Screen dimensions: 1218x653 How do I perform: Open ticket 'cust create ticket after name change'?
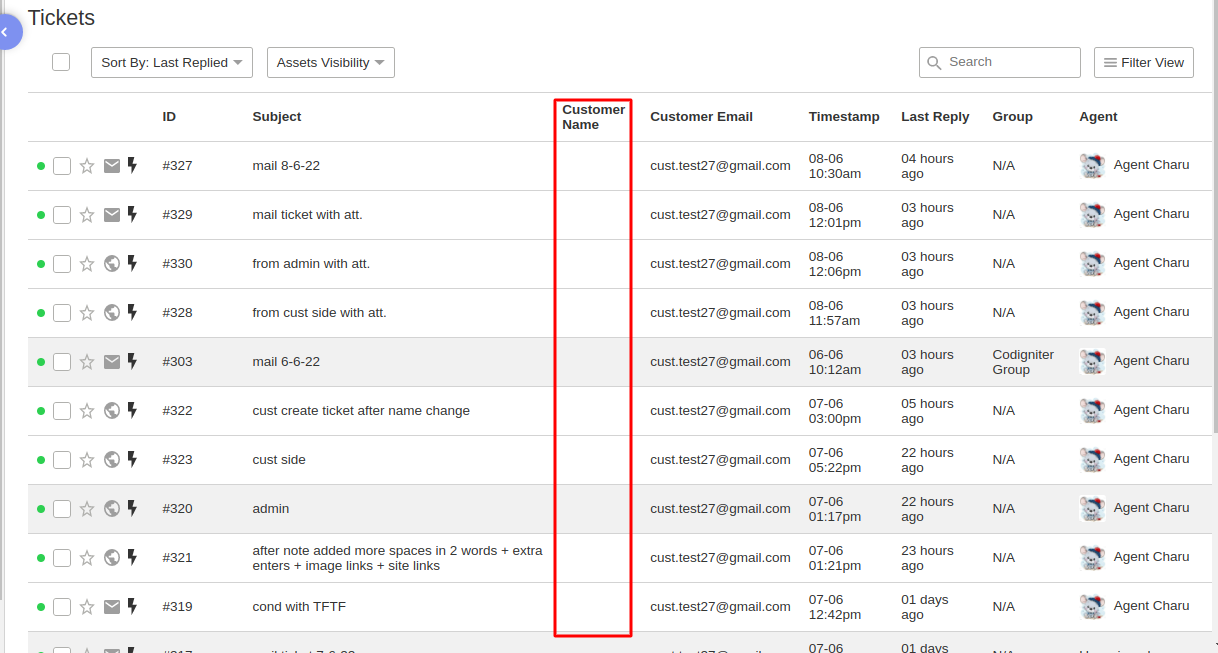point(361,411)
